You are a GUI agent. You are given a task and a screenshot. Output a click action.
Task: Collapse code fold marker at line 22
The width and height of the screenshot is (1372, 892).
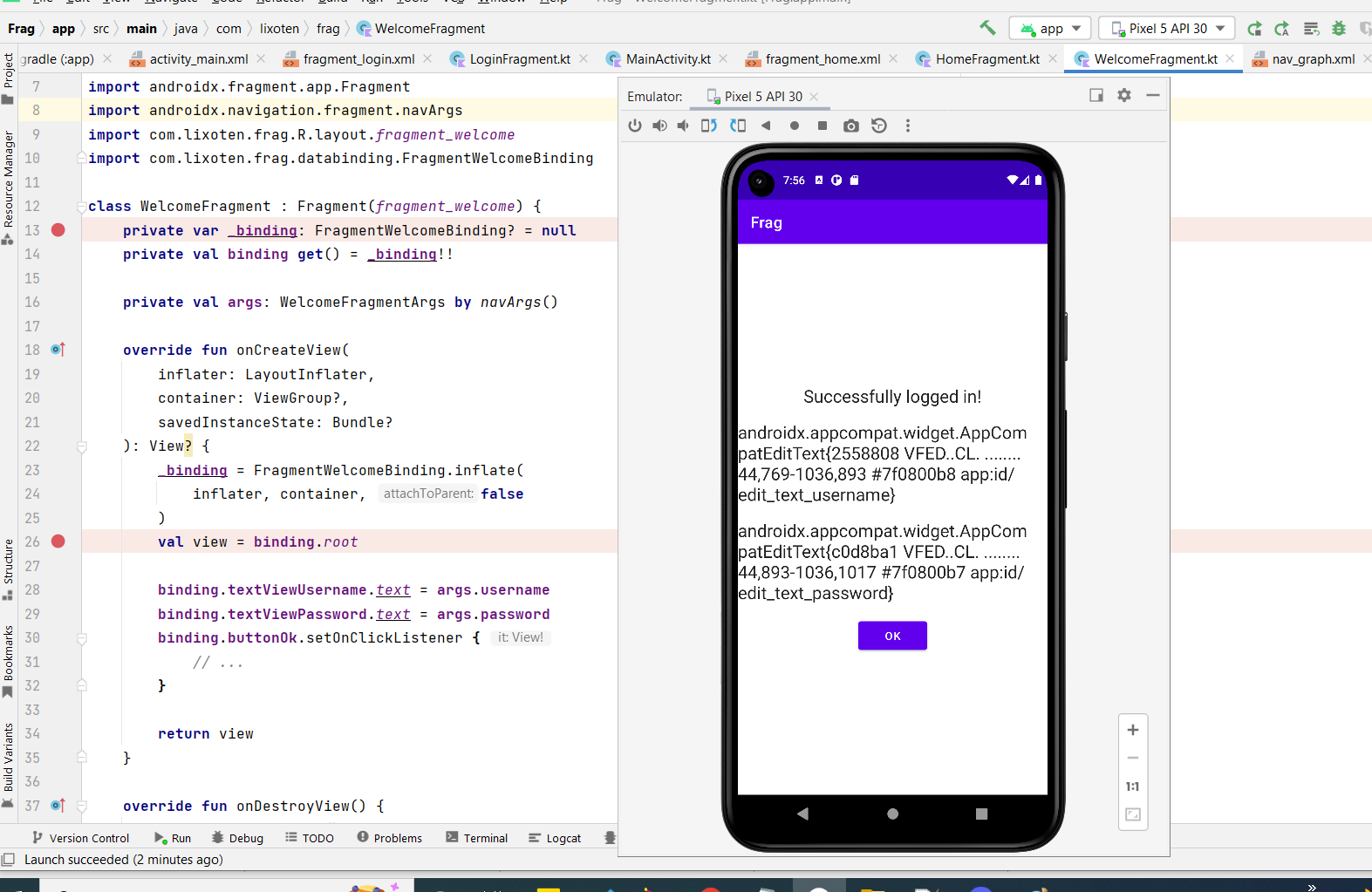coord(82,446)
